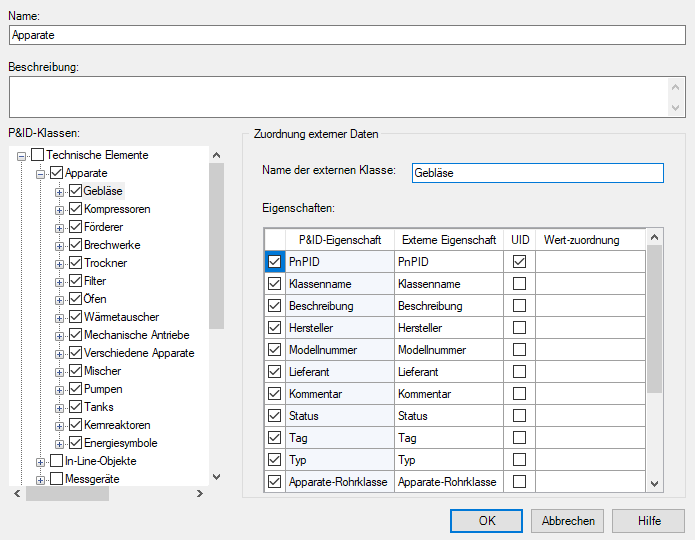This screenshot has height=540, width=695.
Task: Expand the Gebläse tree node
Action: [x=59, y=191]
